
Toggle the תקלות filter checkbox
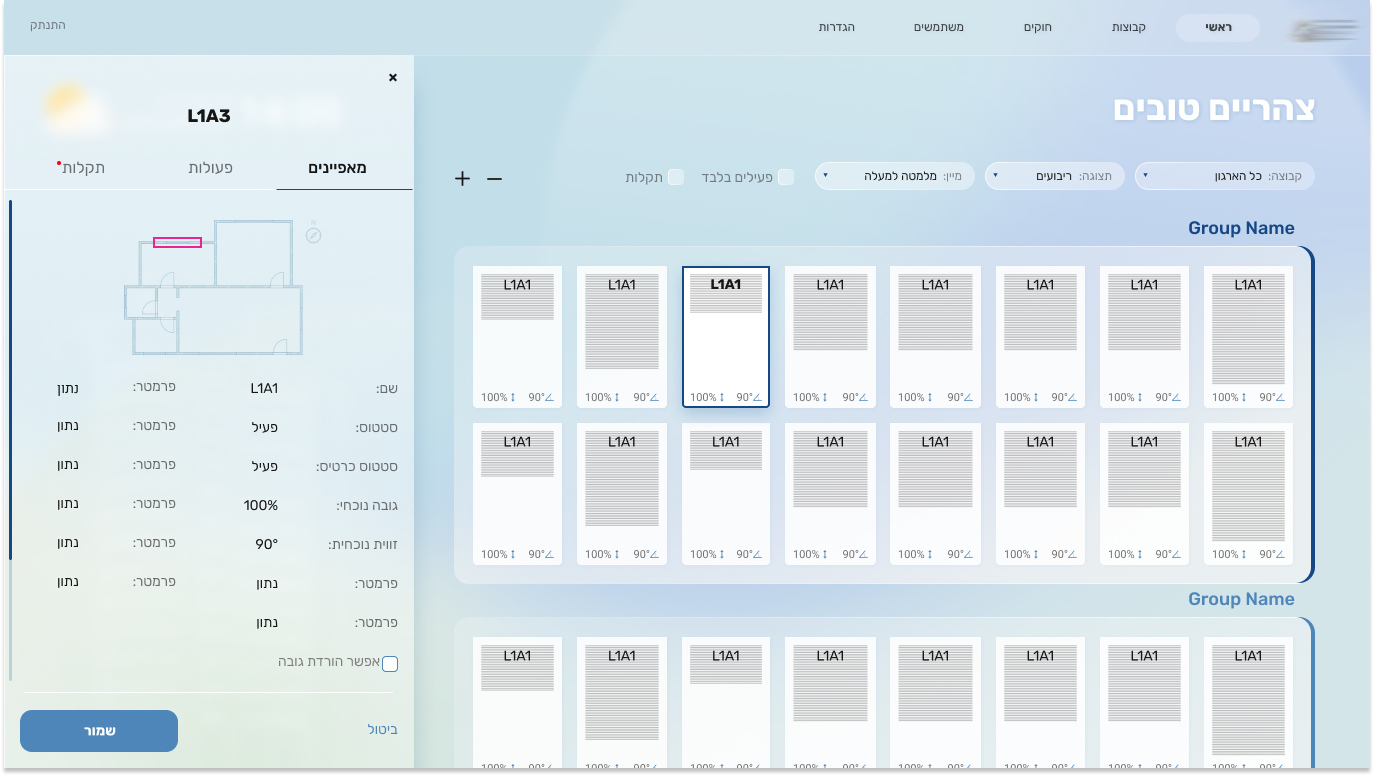(x=676, y=177)
